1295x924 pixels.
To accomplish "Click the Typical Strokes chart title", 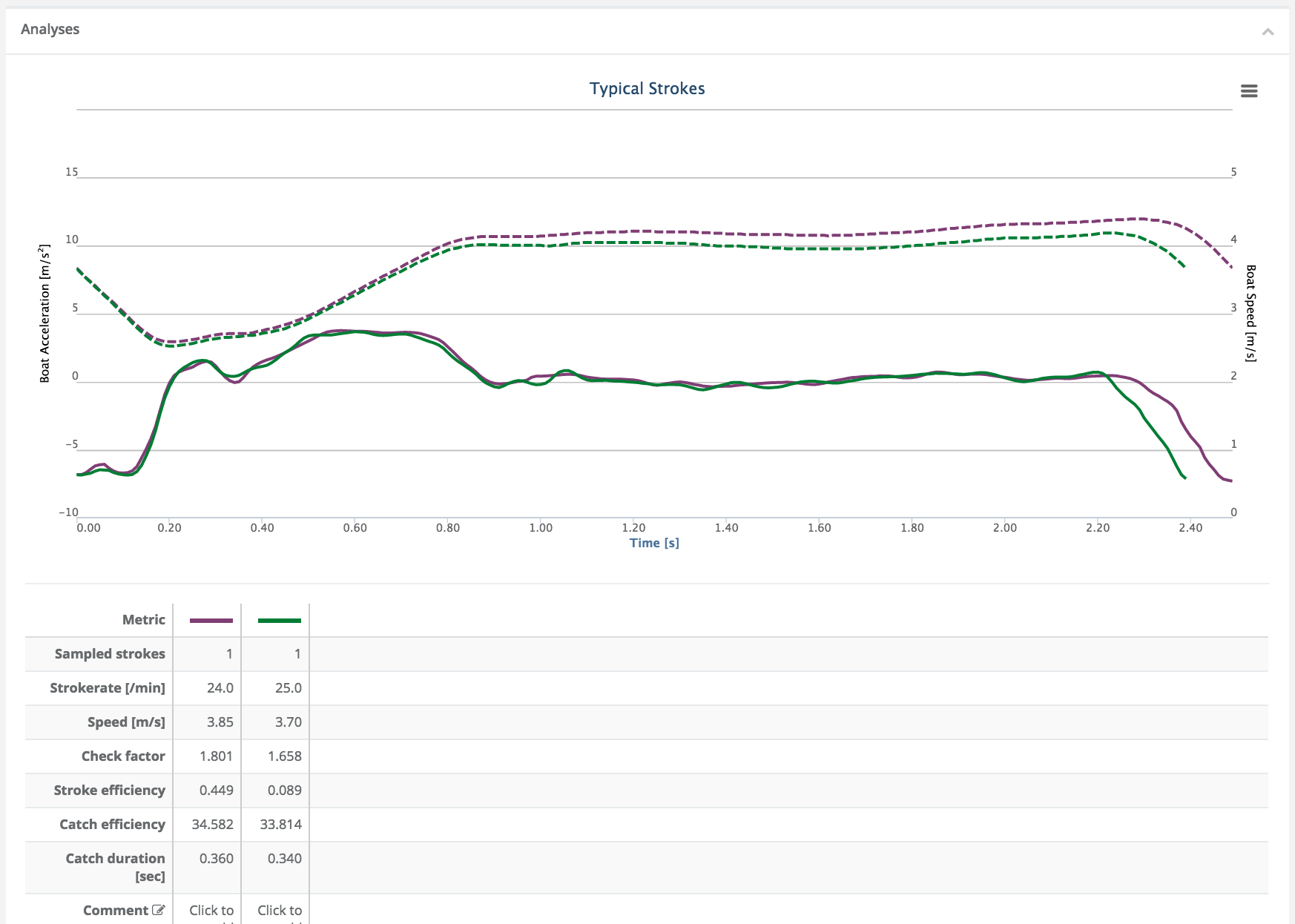I will [x=647, y=88].
